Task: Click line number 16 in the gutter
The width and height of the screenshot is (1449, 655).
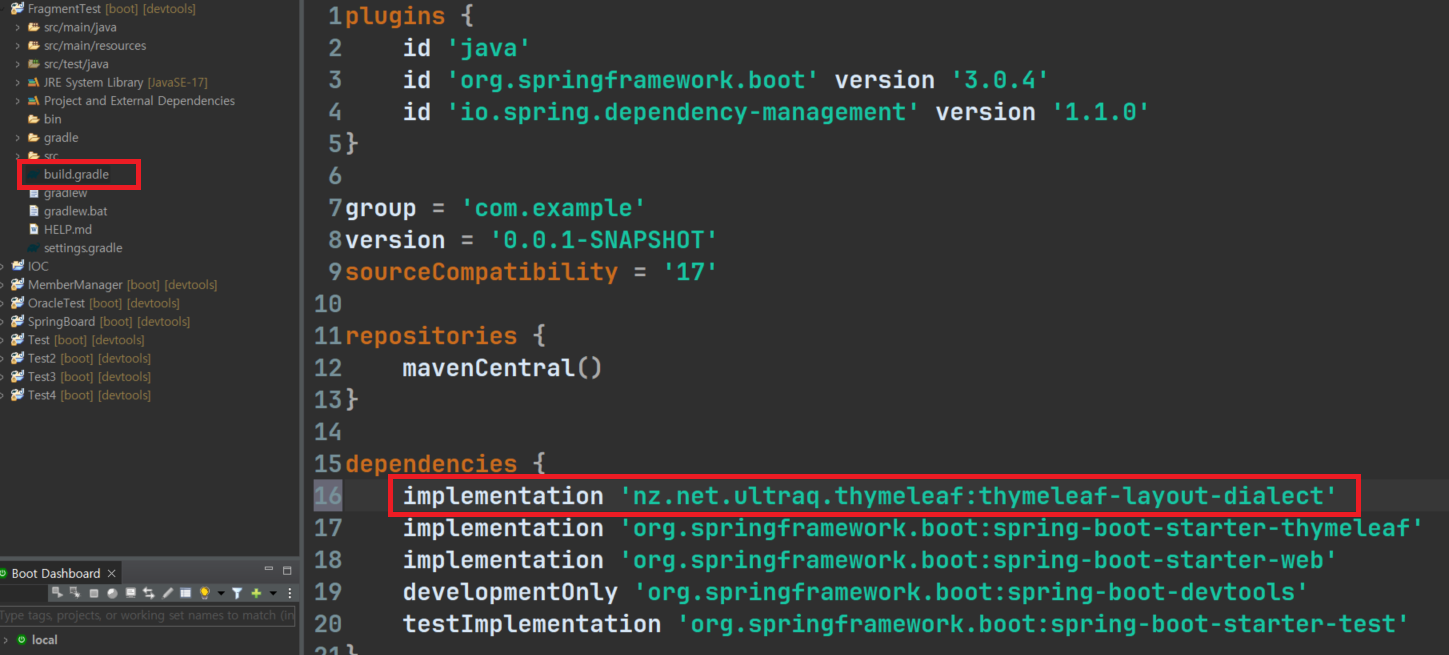Action: pos(328,496)
